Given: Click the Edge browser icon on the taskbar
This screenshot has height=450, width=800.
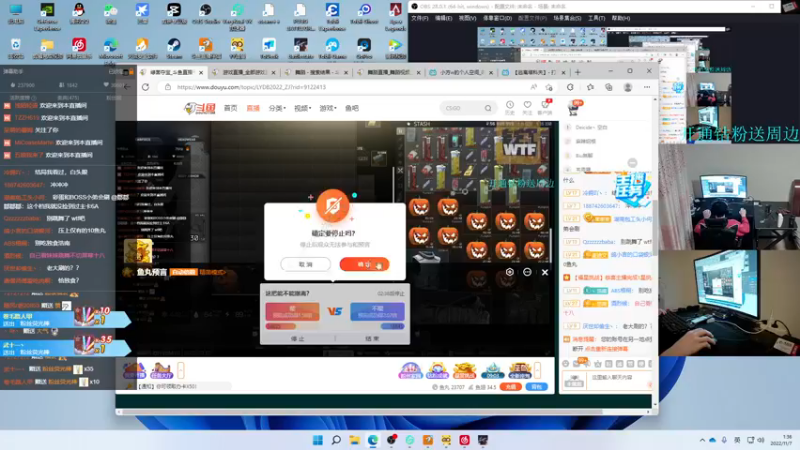Looking at the screenshot, I should [x=373, y=440].
